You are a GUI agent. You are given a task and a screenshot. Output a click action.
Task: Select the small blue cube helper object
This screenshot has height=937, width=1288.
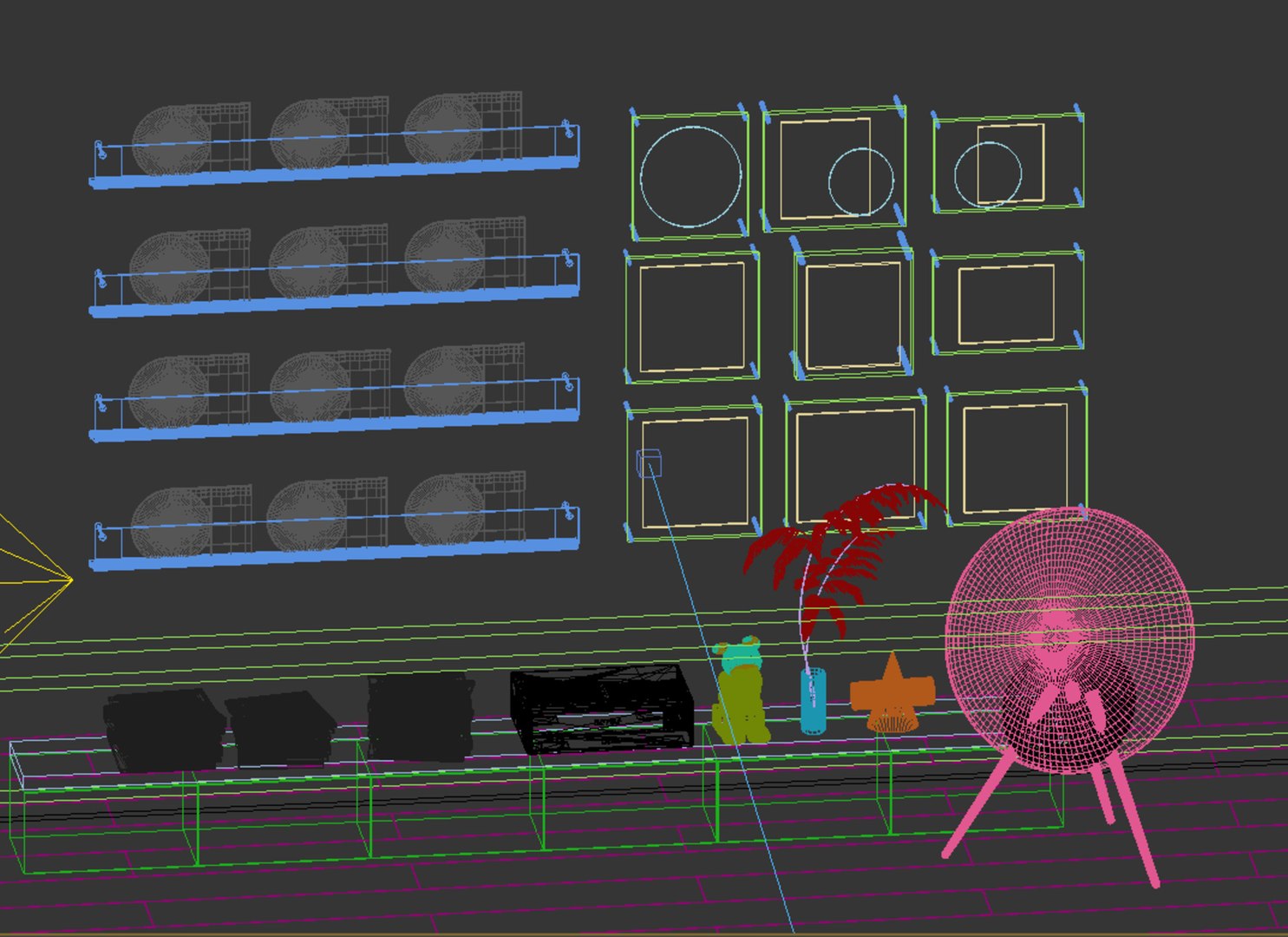tap(649, 462)
